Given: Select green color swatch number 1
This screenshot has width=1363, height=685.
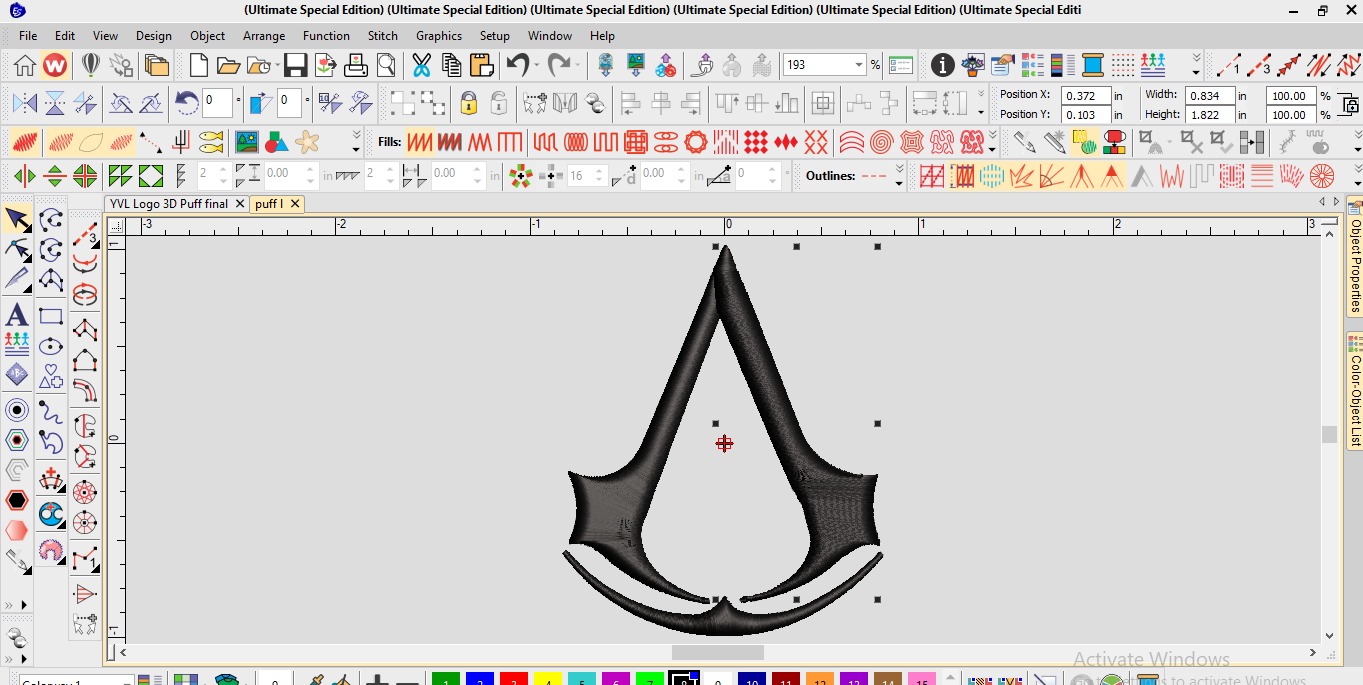Looking at the screenshot, I should pyautogui.click(x=446, y=680).
